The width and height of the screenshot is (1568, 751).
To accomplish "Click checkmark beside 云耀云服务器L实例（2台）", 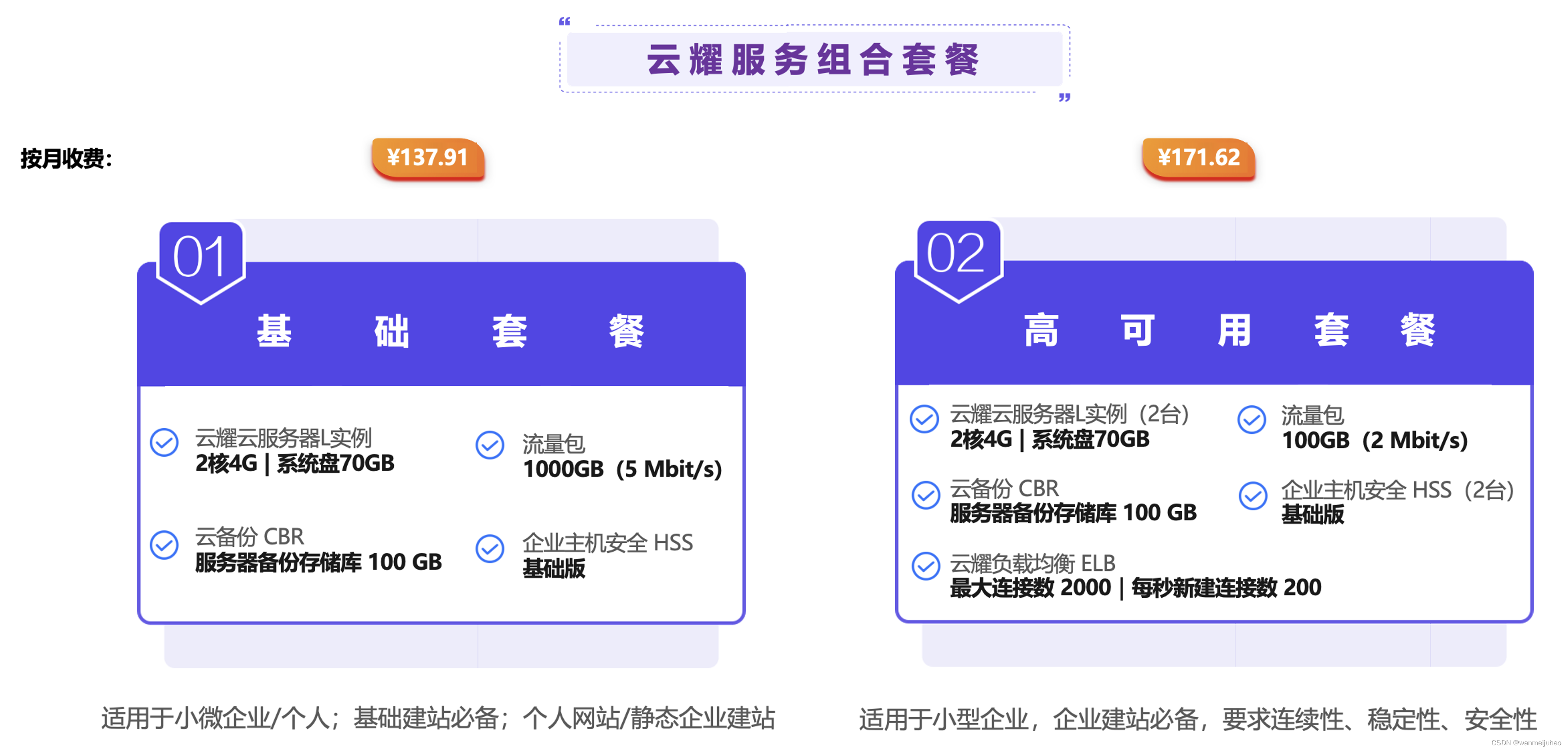I will 924,419.
